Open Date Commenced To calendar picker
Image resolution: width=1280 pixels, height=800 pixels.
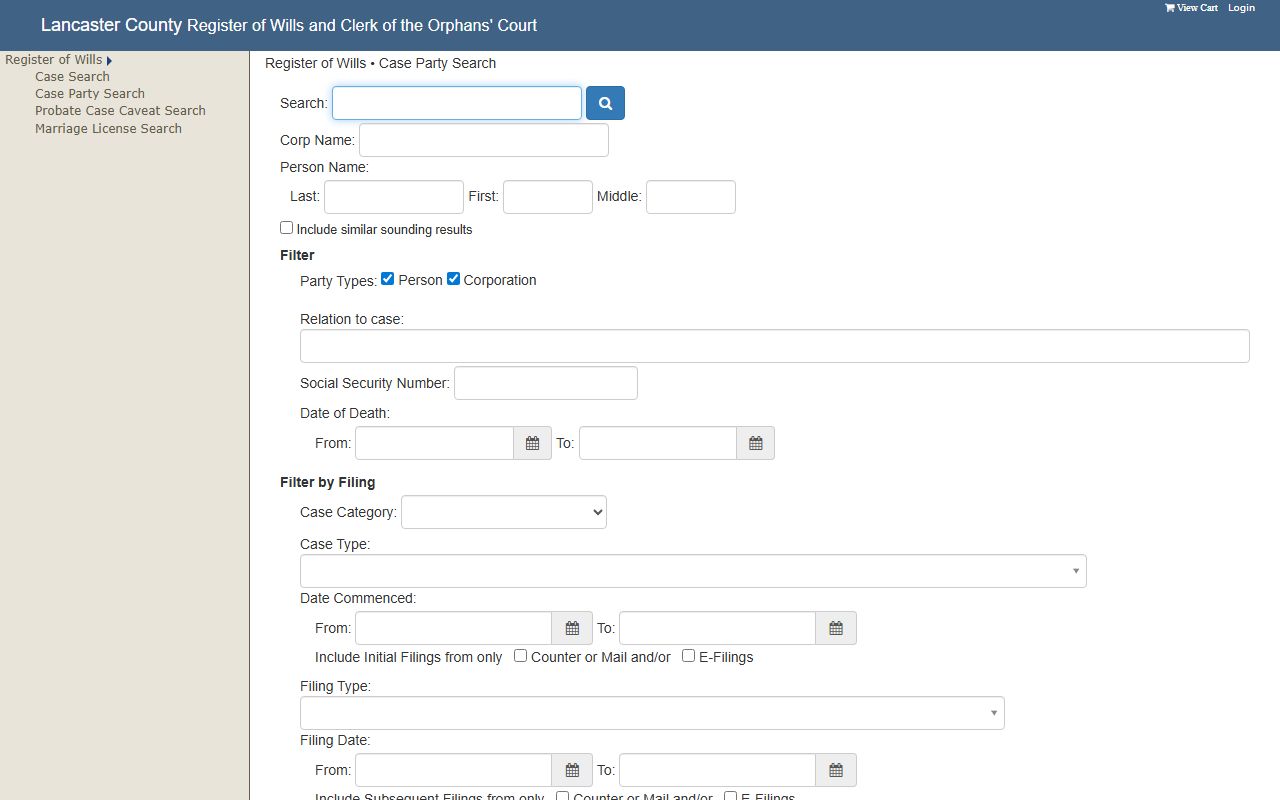point(836,628)
